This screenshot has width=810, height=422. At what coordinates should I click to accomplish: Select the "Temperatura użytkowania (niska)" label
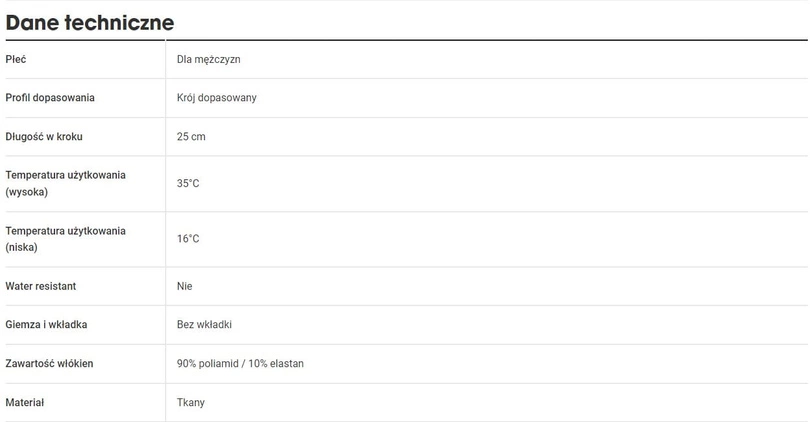[65, 238]
